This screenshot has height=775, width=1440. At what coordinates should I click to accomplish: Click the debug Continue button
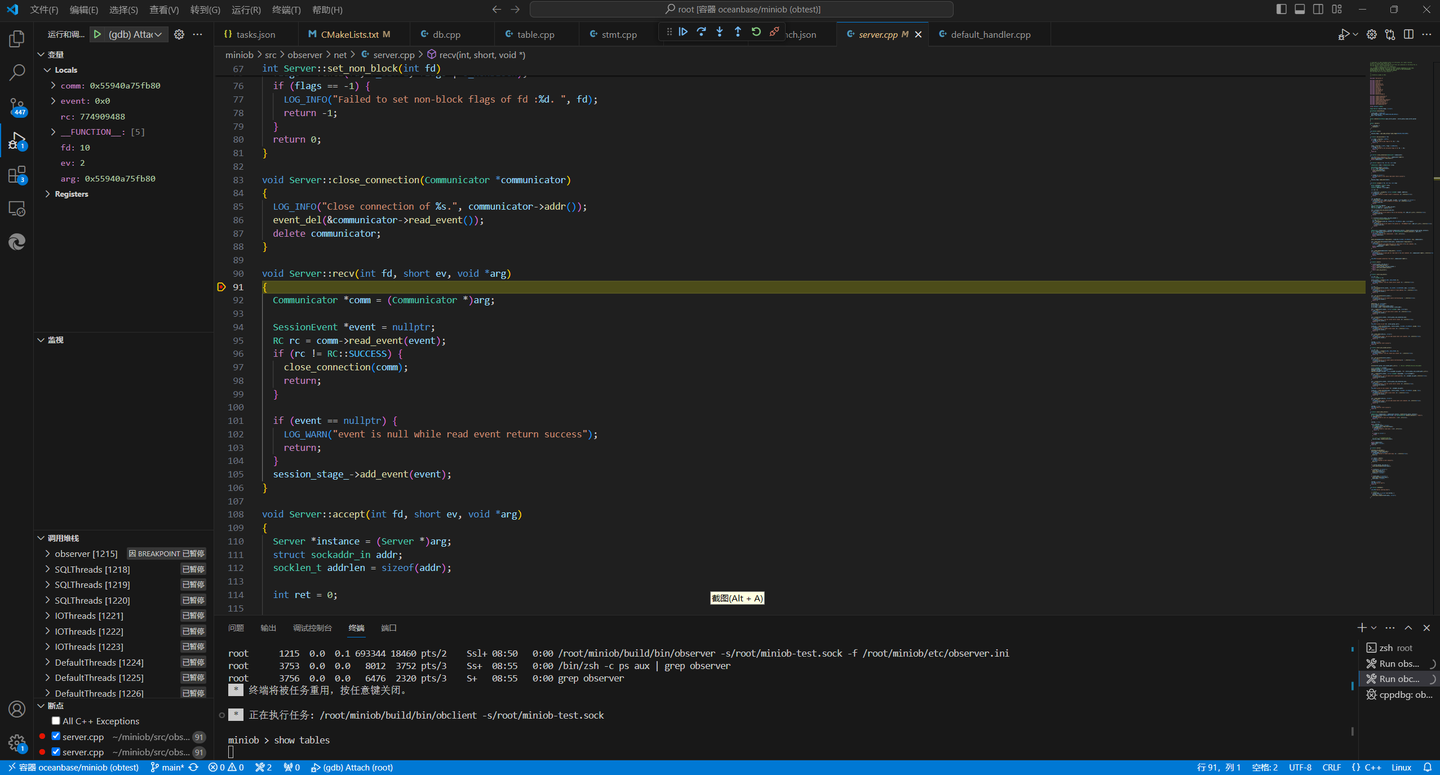(683, 32)
